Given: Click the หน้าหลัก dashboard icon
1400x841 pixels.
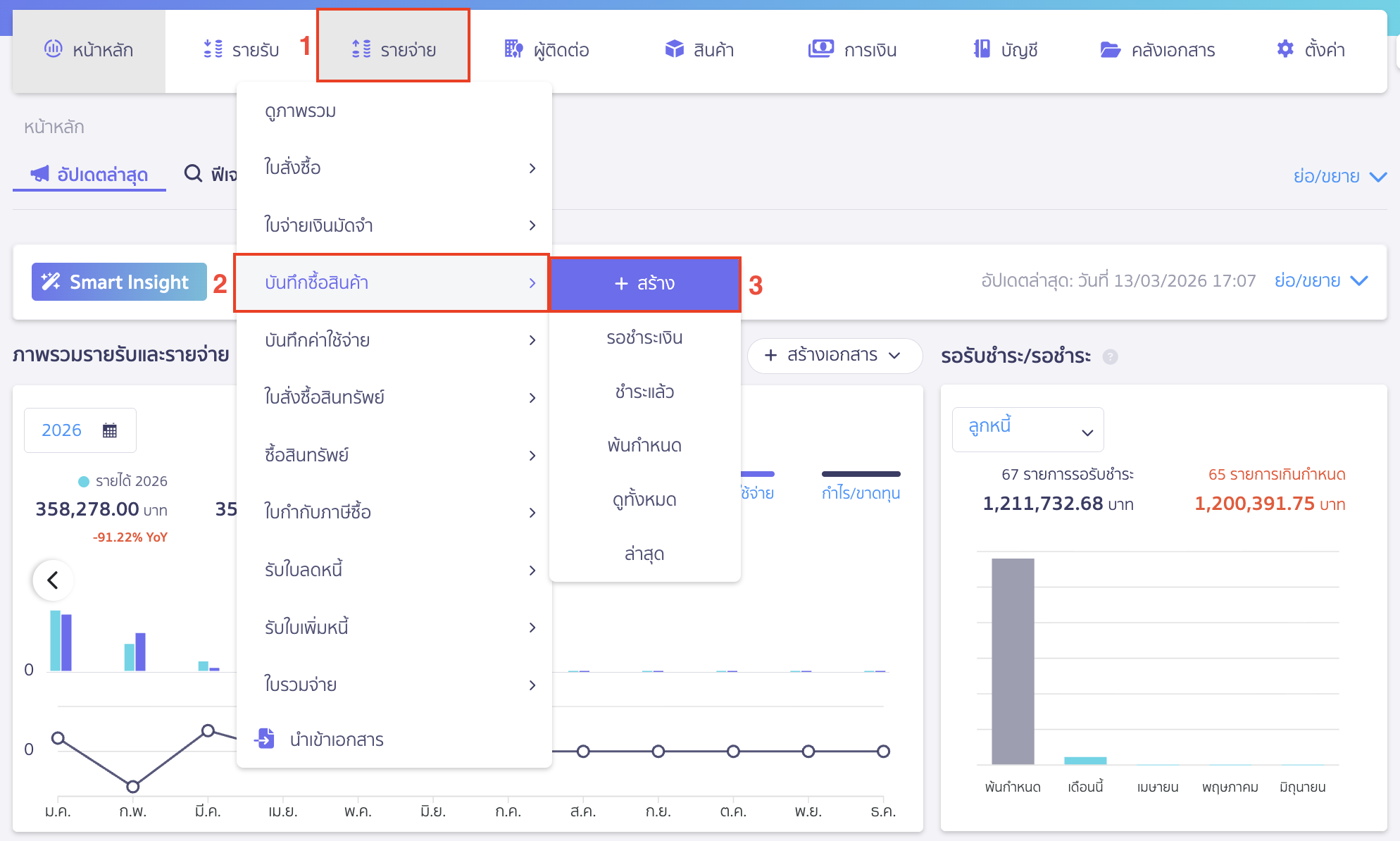Looking at the screenshot, I should (x=54, y=49).
